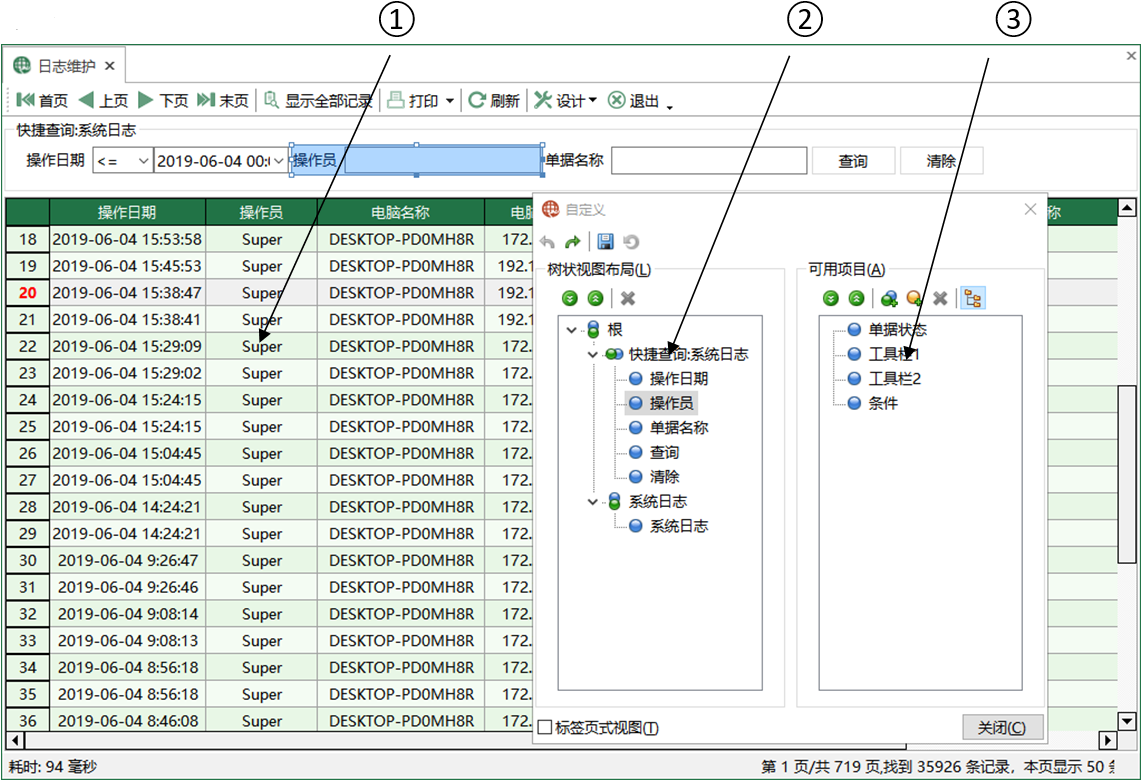Click the 单据名称 input field
The image size is (1141, 782).
(x=709, y=161)
